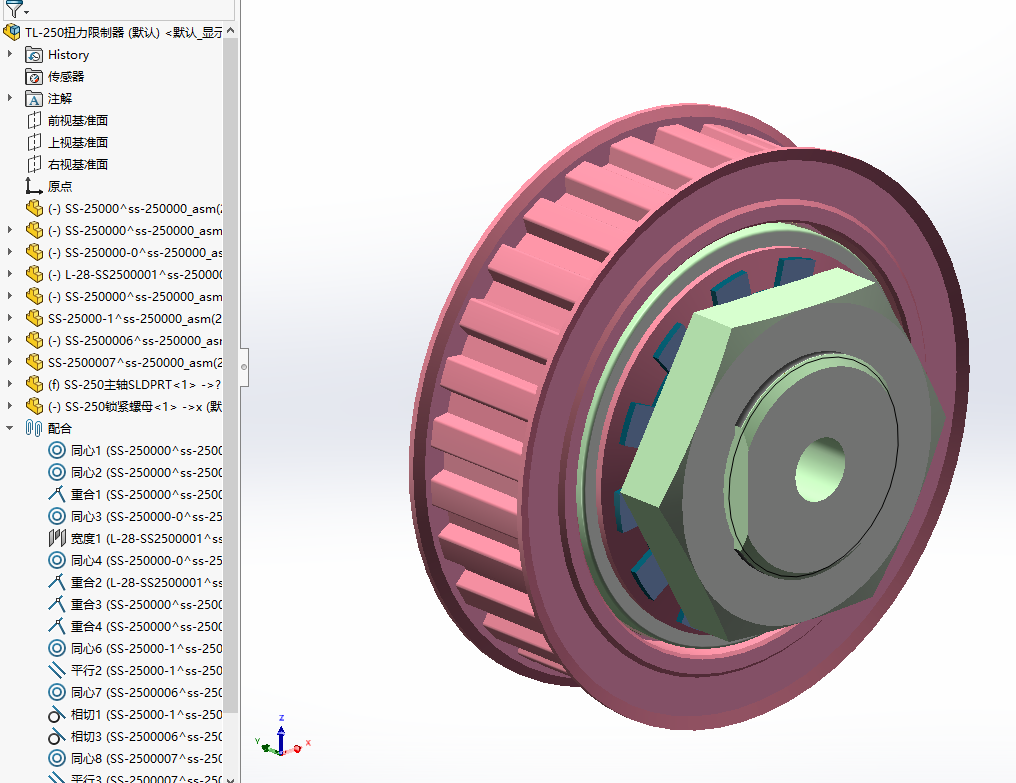Viewport: 1016px width, 783px height.
Task: Click the 配合 mates paperclip icon
Action: click(34, 428)
